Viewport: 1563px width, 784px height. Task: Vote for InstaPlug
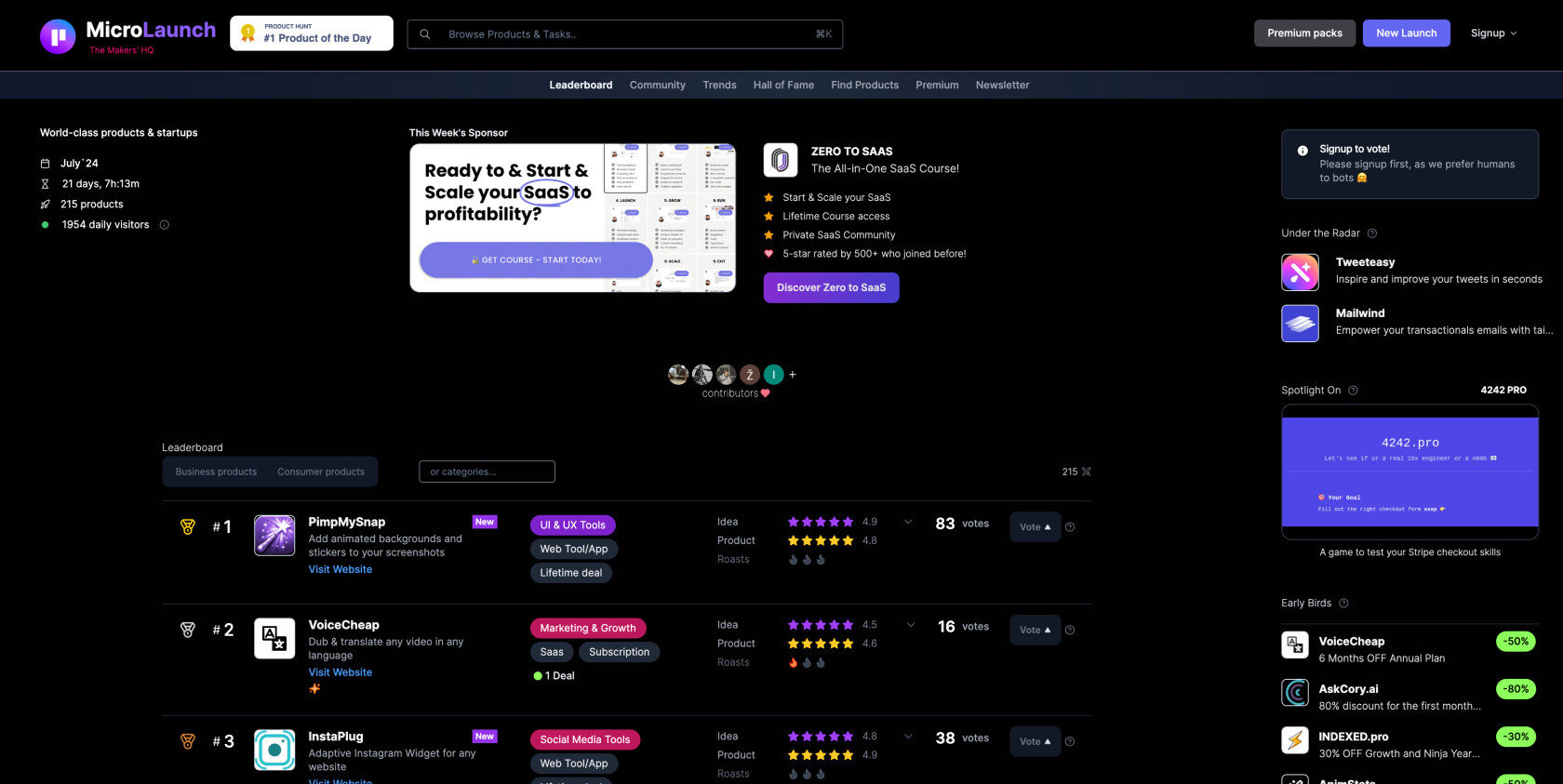coord(1035,741)
